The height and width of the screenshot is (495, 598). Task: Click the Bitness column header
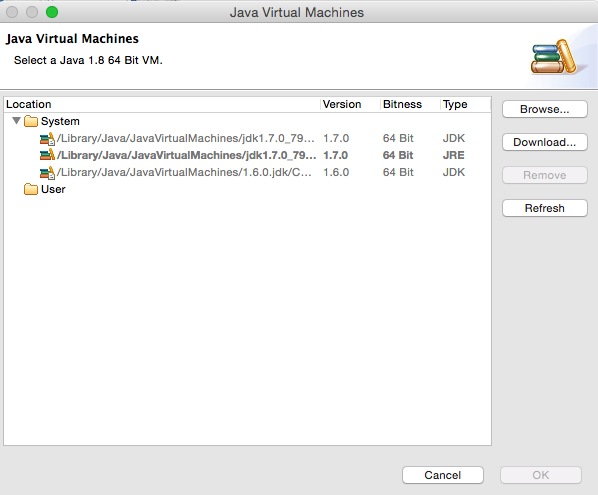(410, 104)
